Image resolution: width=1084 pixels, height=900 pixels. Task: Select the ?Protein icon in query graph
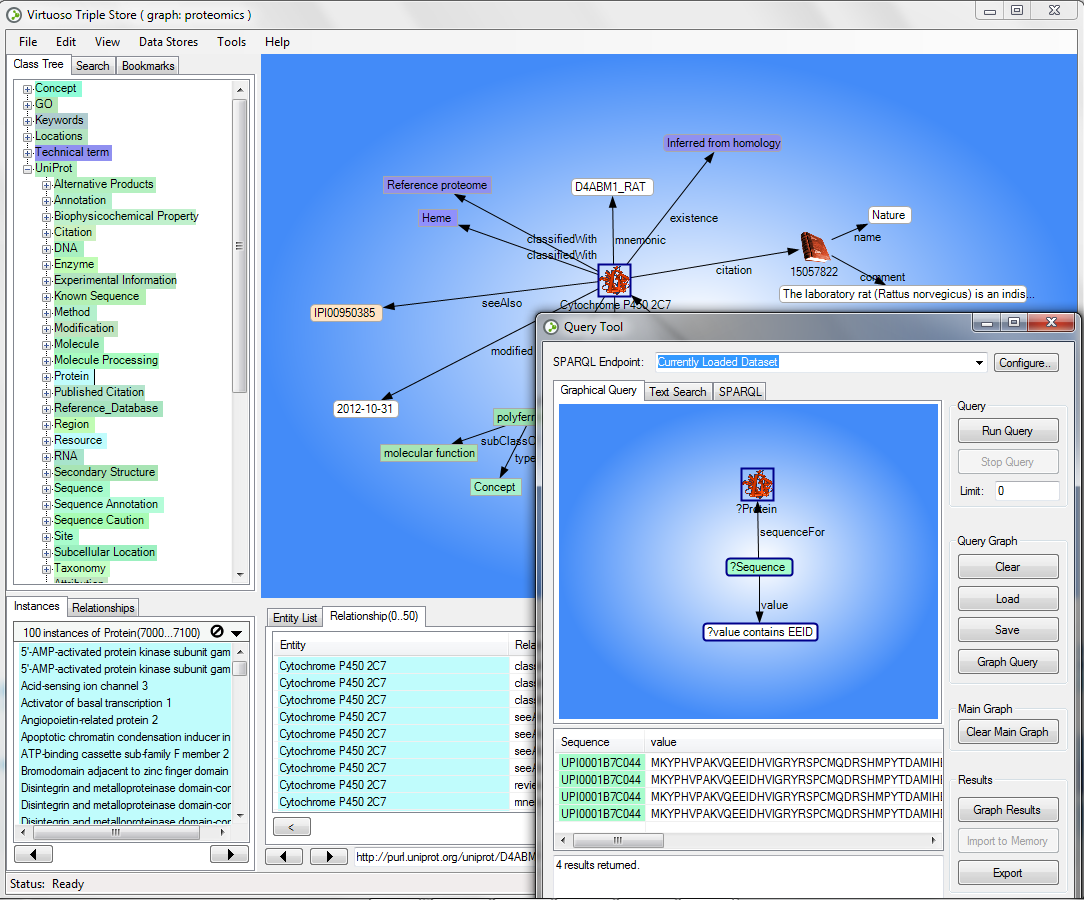tap(757, 485)
